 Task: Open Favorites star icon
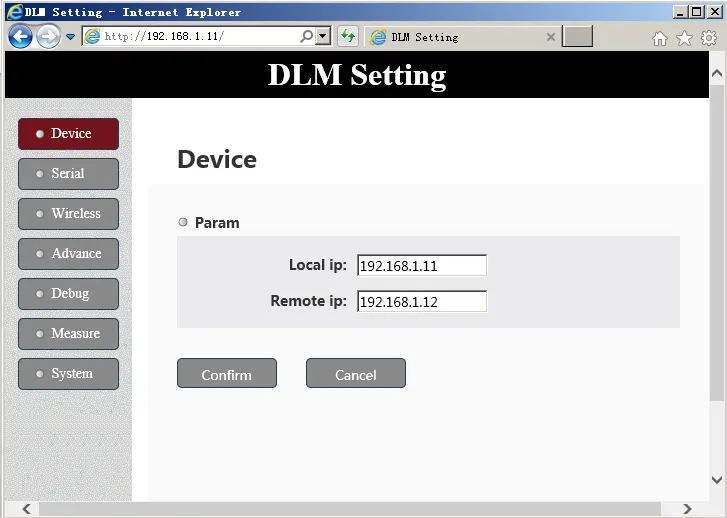coord(684,38)
